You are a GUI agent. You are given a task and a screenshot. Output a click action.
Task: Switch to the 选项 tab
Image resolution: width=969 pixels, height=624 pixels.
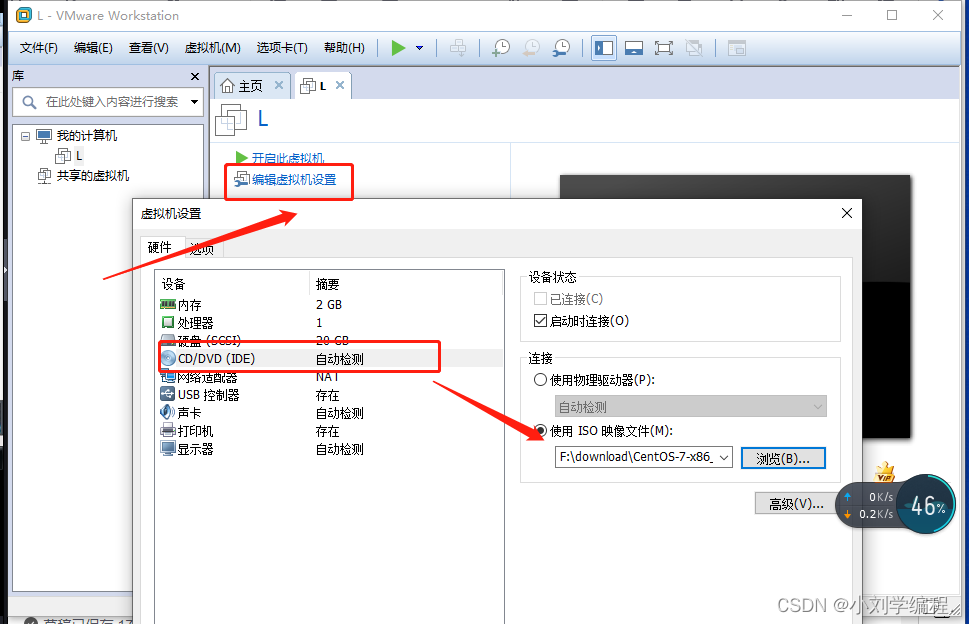203,249
